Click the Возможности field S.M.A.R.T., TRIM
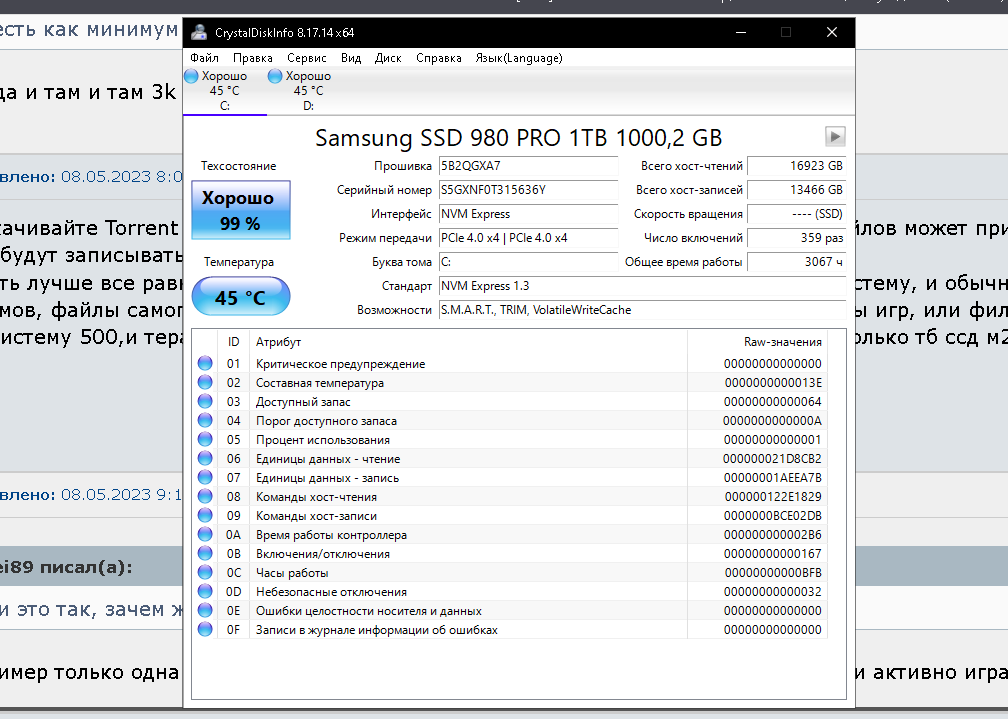Screen dimensions: 1008x719 [642, 310]
